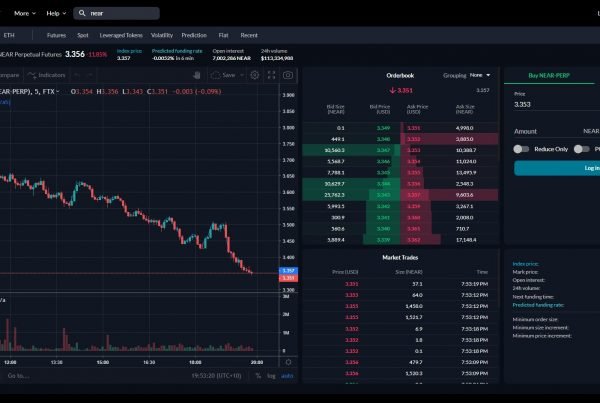The image size is (600, 403).
Task: Select the Futures market tab
Action: click(x=56, y=35)
